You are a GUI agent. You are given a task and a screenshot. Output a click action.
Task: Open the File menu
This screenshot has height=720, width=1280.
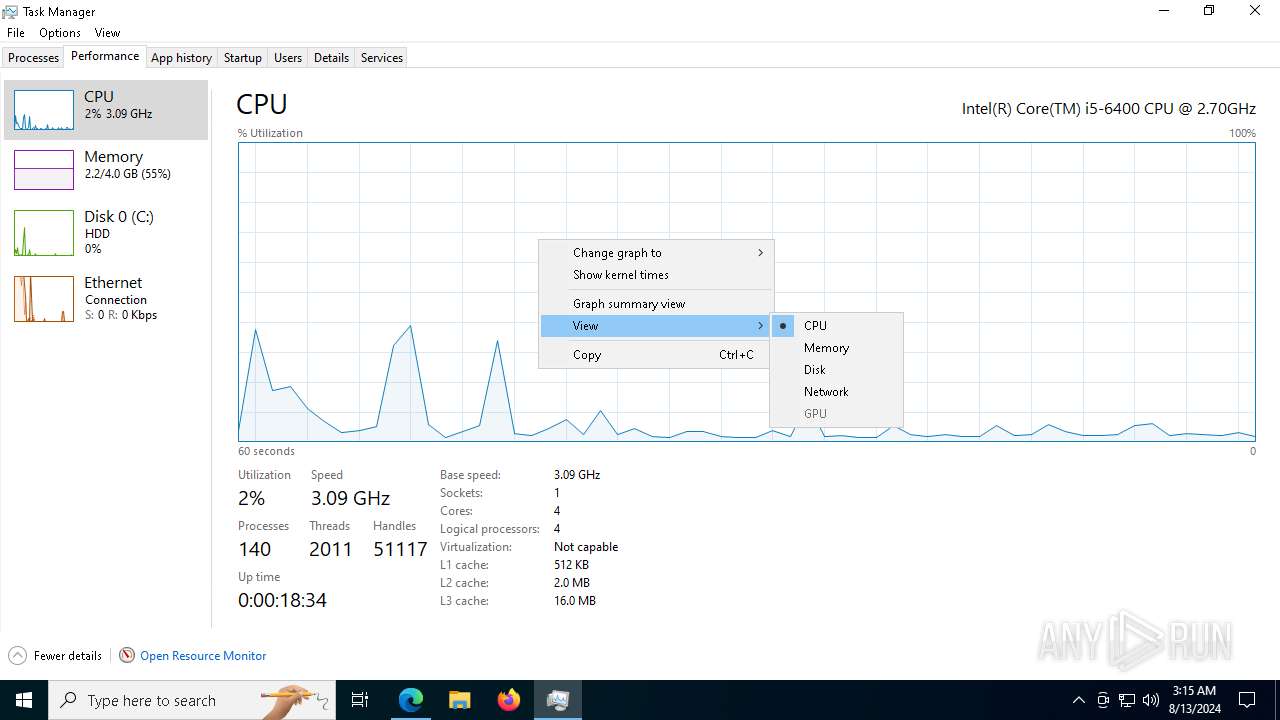point(16,33)
